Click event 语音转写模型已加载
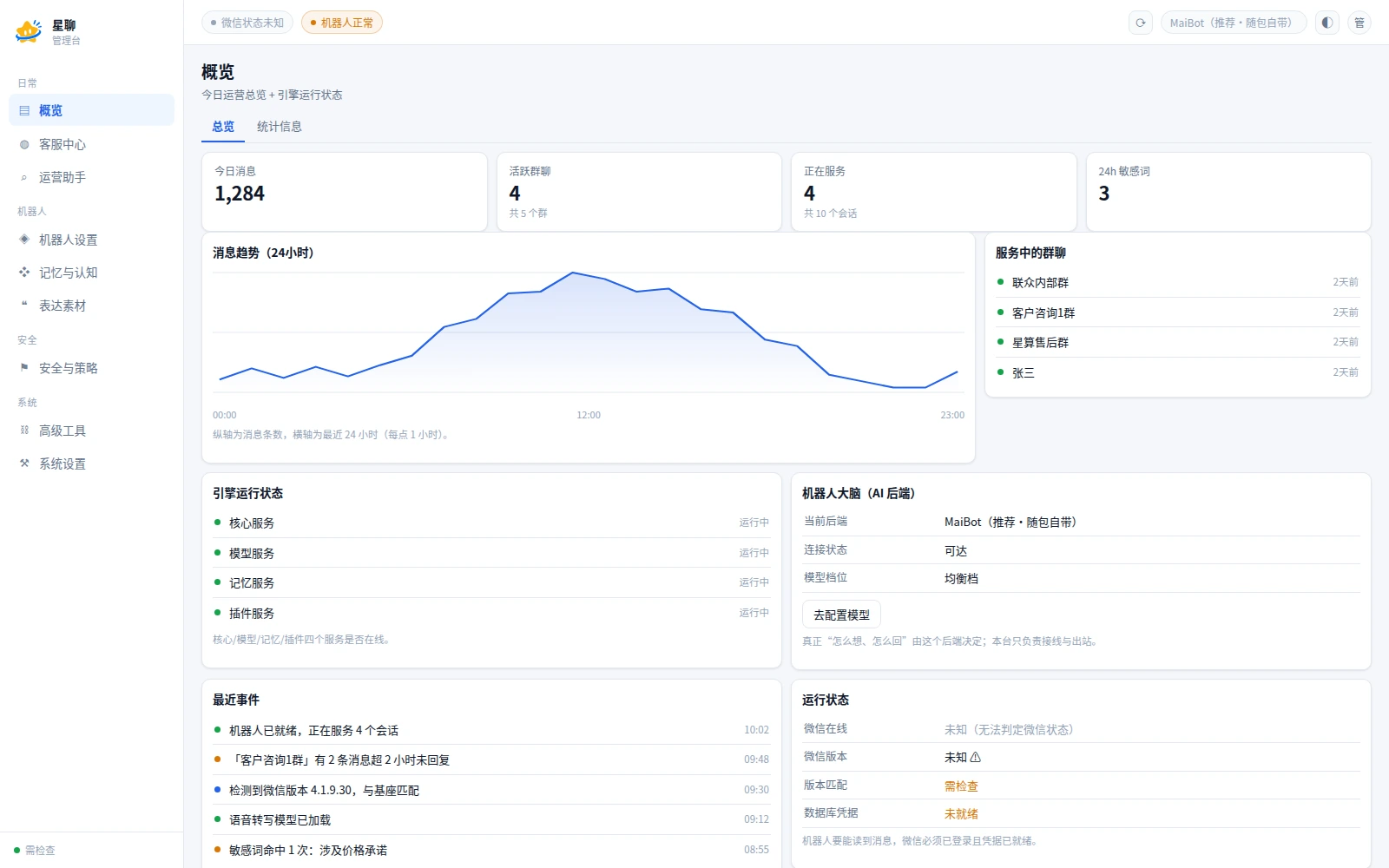 (x=491, y=819)
